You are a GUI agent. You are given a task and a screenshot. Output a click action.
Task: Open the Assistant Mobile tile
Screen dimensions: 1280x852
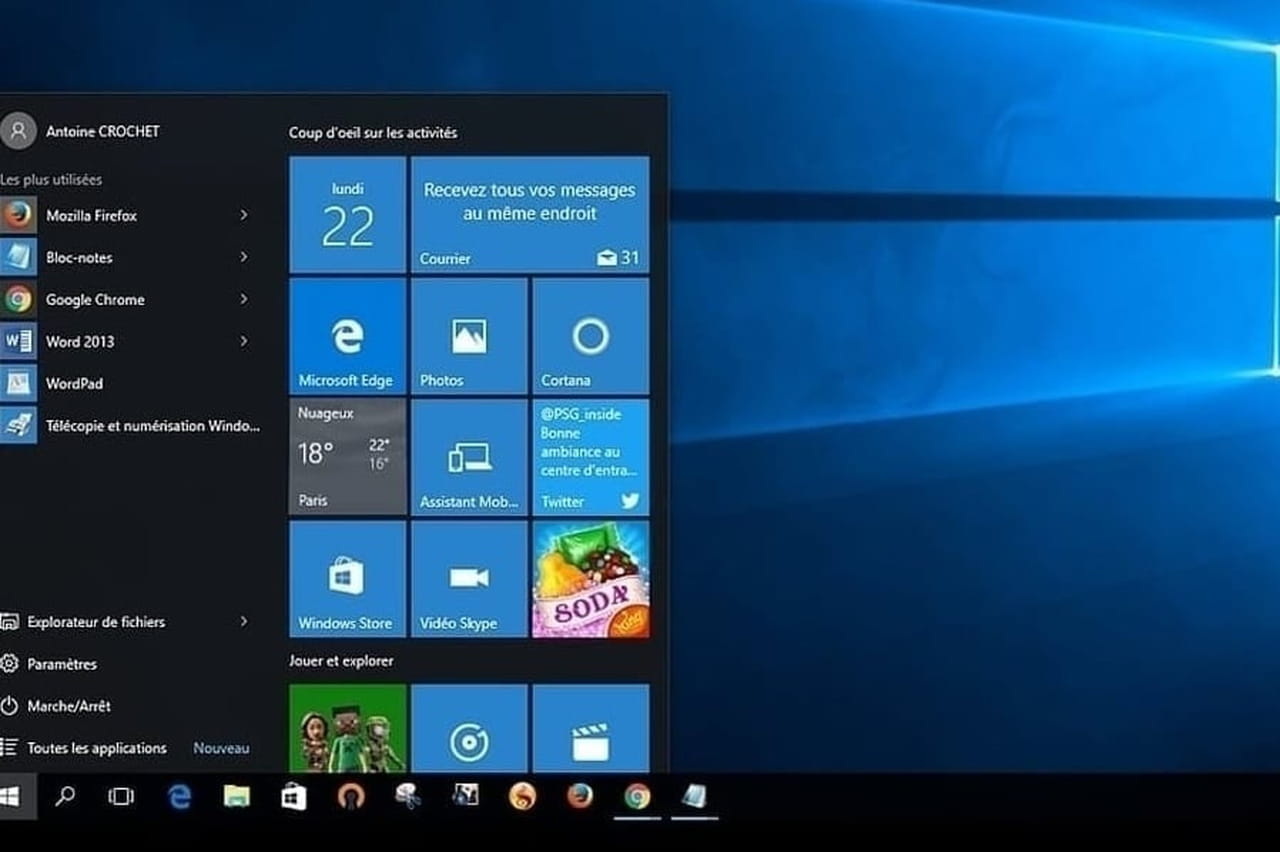click(469, 457)
